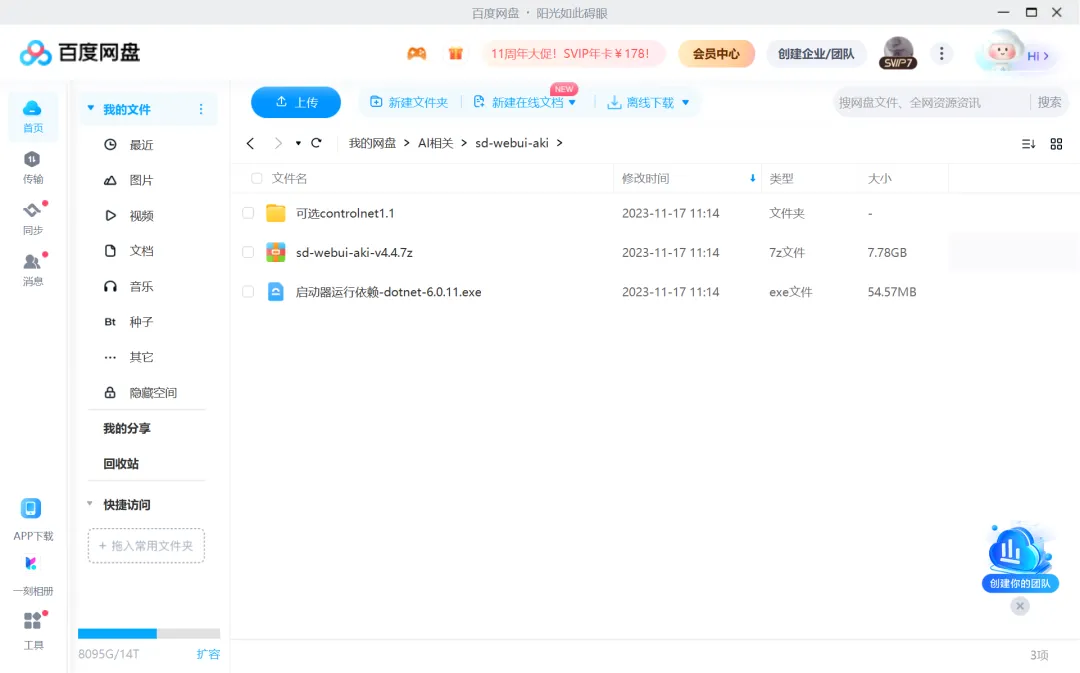Open 隐藏空间 in the file tree
1080x673 pixels.
click(x=153, y=393)
